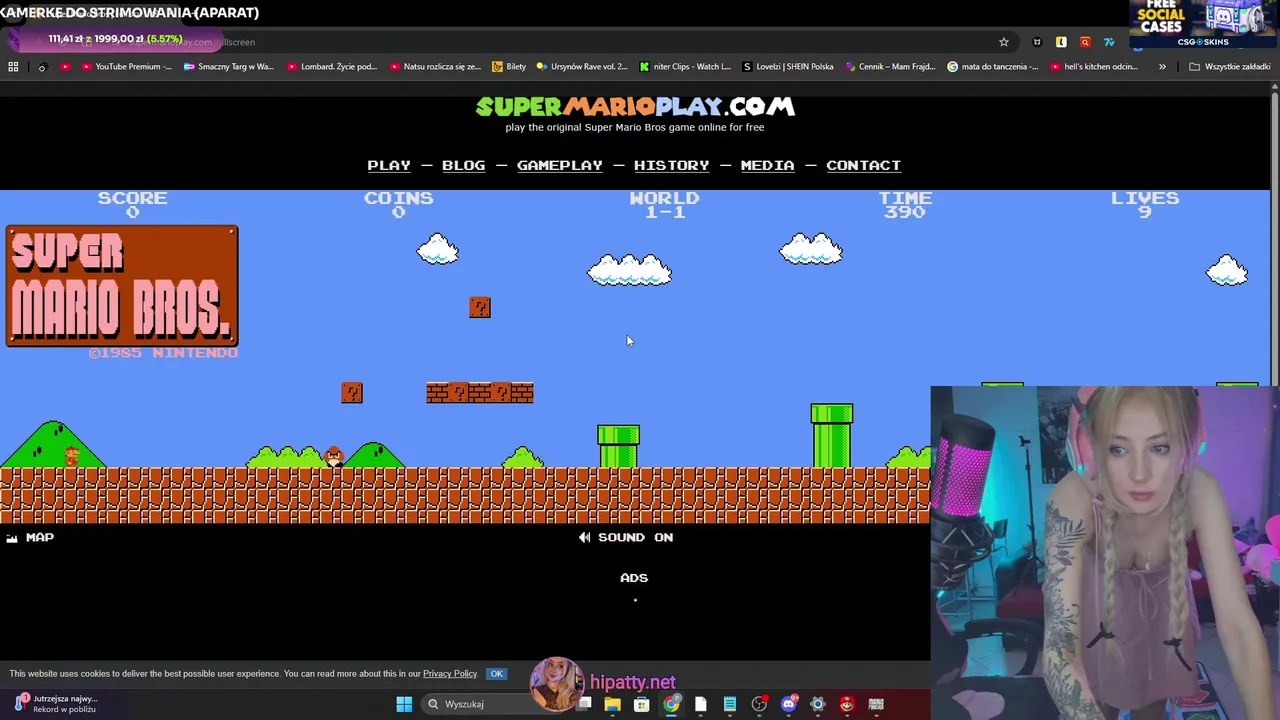
Task: Open the Cennik – Mam Frajd bookmark
Action: (890, 67)
